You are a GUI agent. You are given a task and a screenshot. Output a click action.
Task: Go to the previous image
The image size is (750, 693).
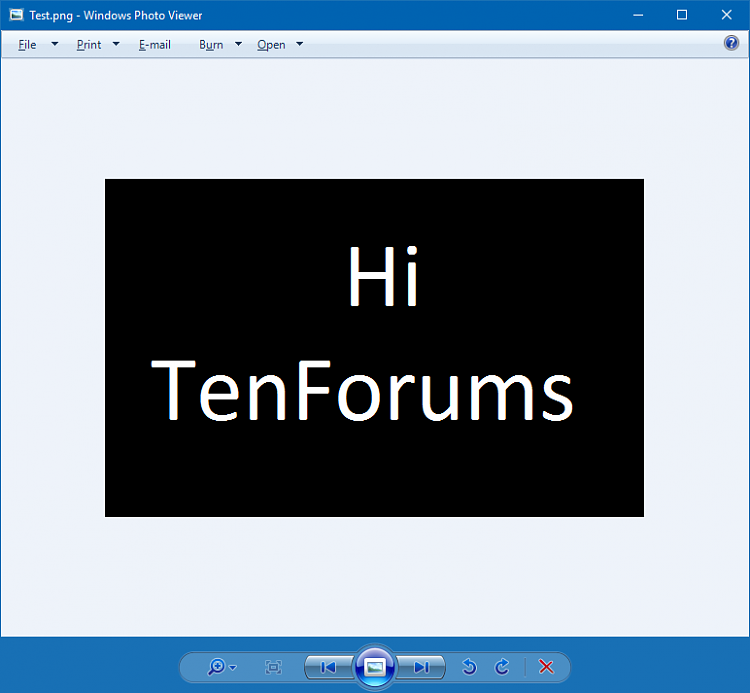point(328,667)
